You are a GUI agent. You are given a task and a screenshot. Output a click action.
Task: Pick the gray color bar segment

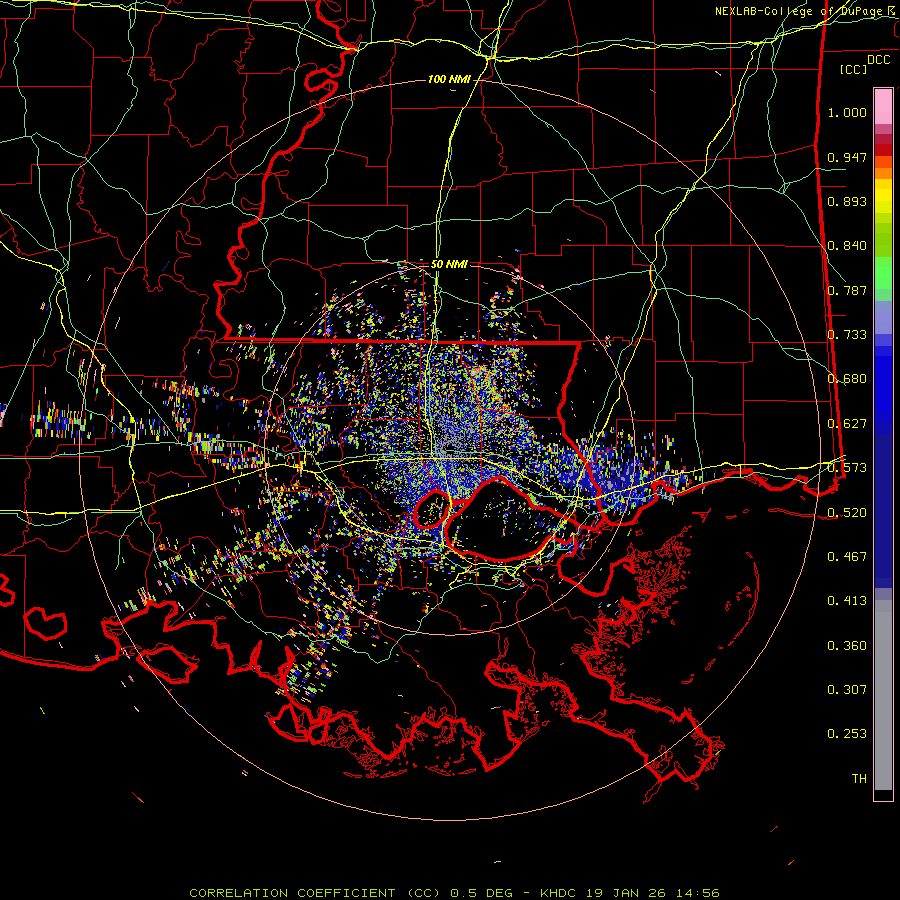click(883, 695)
